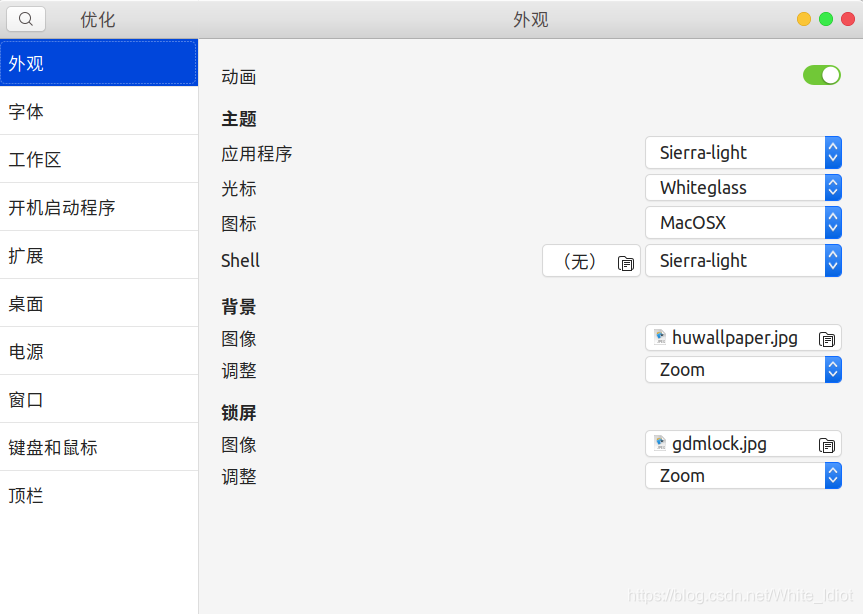The height and width of the screenshot is (614, 863).
Task: Click the huwallpaper.jpg background image chooser
Action: 743,338
